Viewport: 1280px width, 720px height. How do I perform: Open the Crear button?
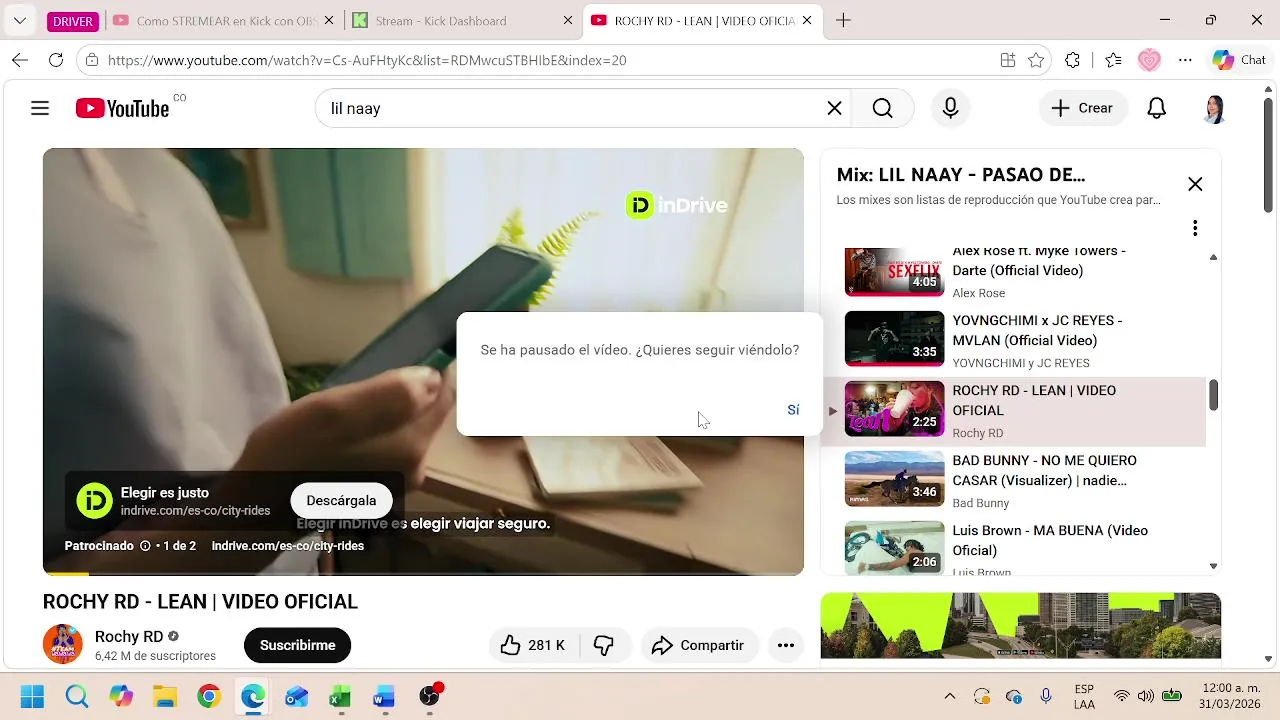[x=1083, y=108]
